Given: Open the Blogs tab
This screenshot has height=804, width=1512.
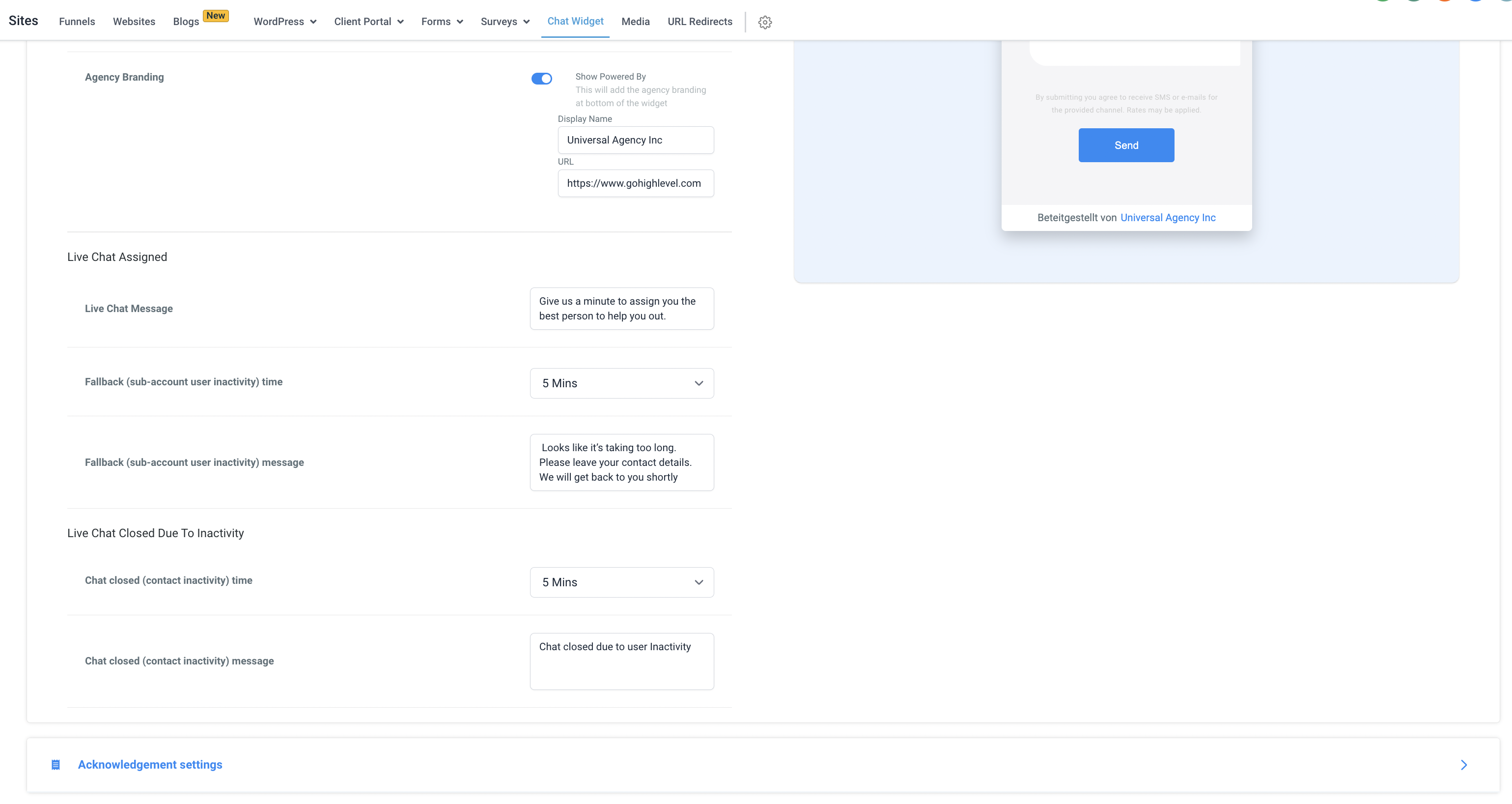Looking at the screenshot, I should (186, 22).
